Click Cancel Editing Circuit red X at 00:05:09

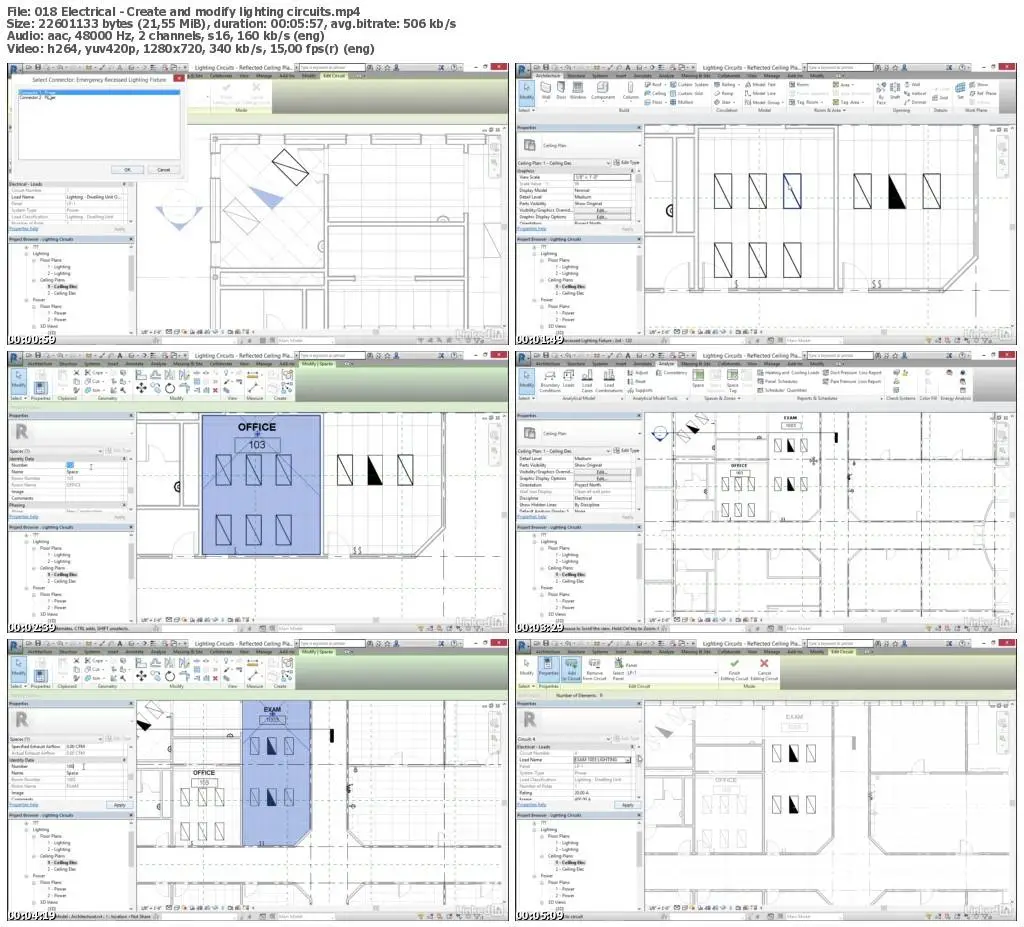(x=764, y=670)
